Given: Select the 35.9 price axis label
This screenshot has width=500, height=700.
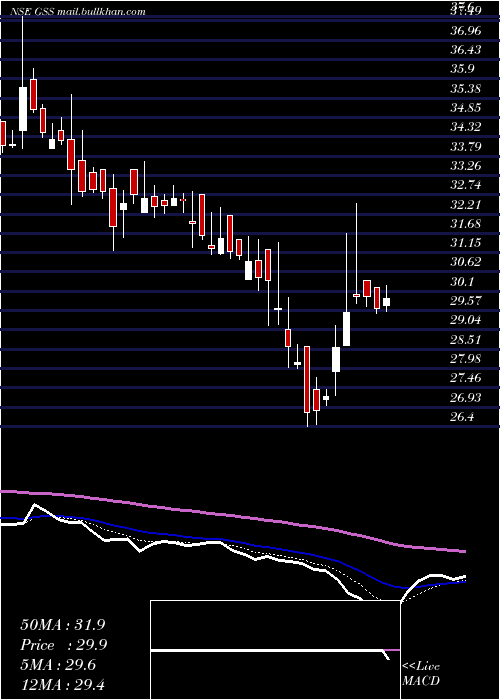Looking at the screenshot, I should [462, 69].
